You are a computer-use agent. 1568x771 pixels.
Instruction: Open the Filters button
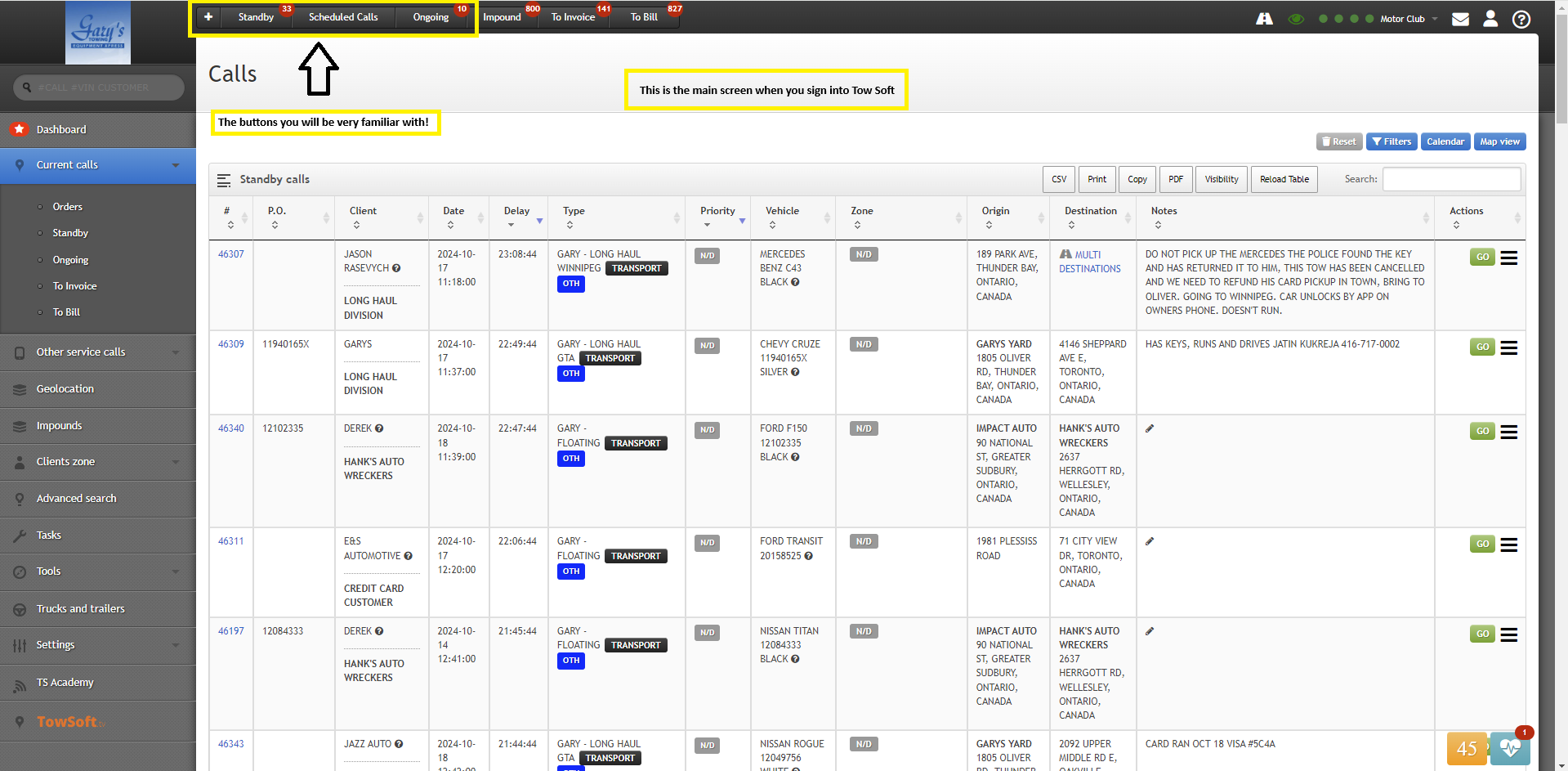(1392, 141)
